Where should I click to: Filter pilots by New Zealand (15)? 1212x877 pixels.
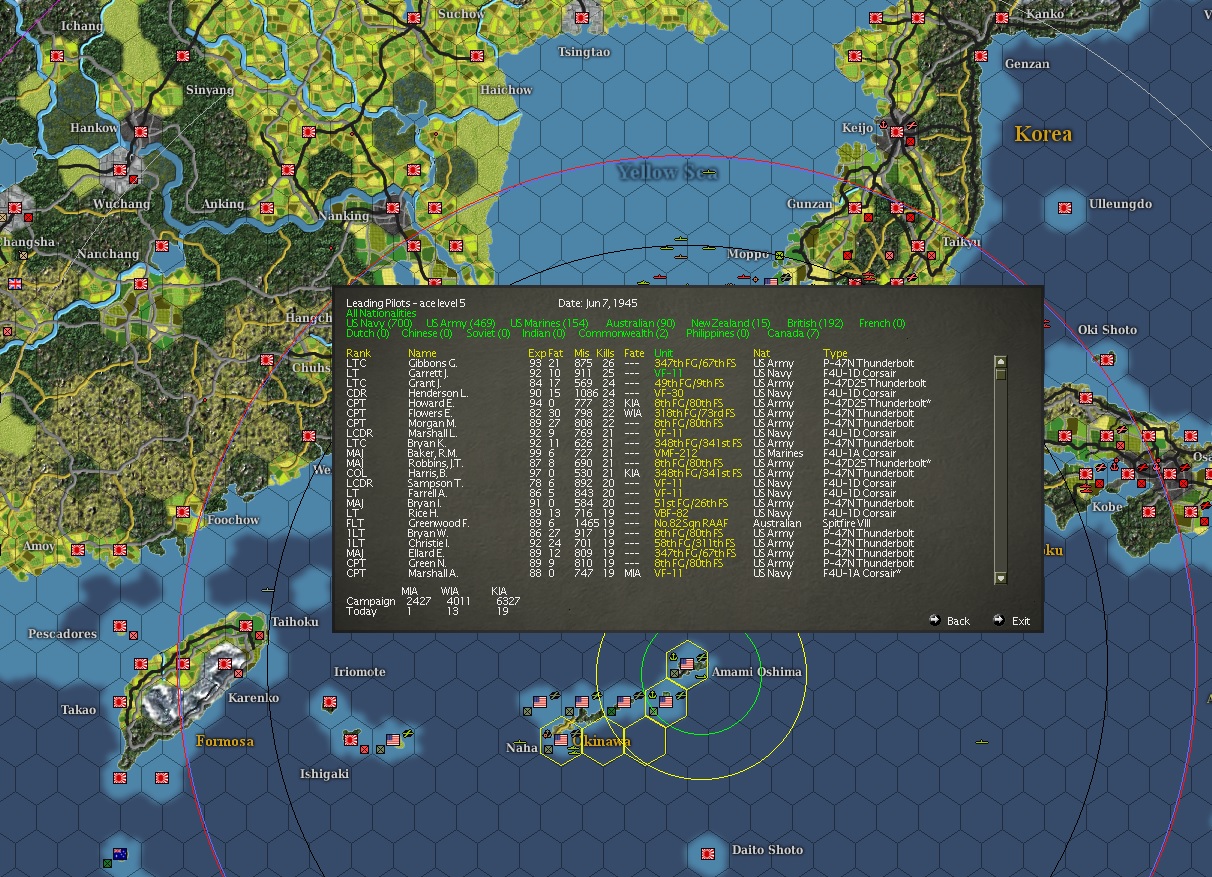click(731, 324)
